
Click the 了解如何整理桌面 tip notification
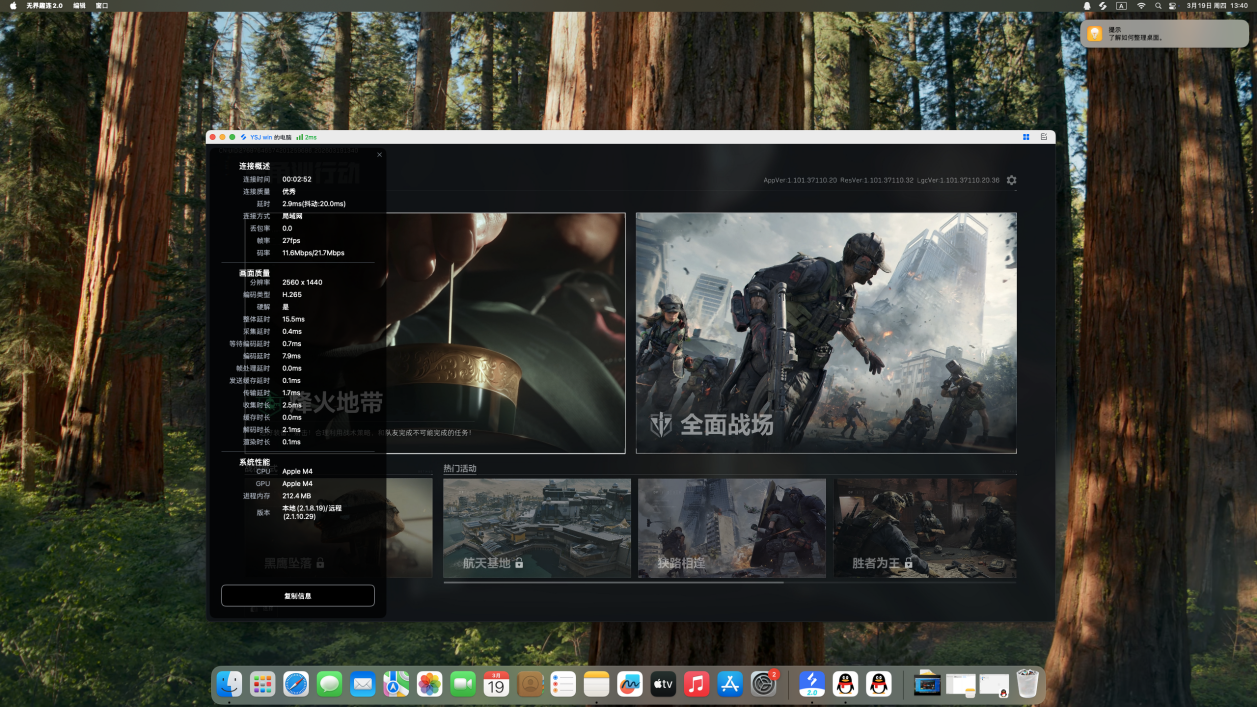click(1164, 33)
